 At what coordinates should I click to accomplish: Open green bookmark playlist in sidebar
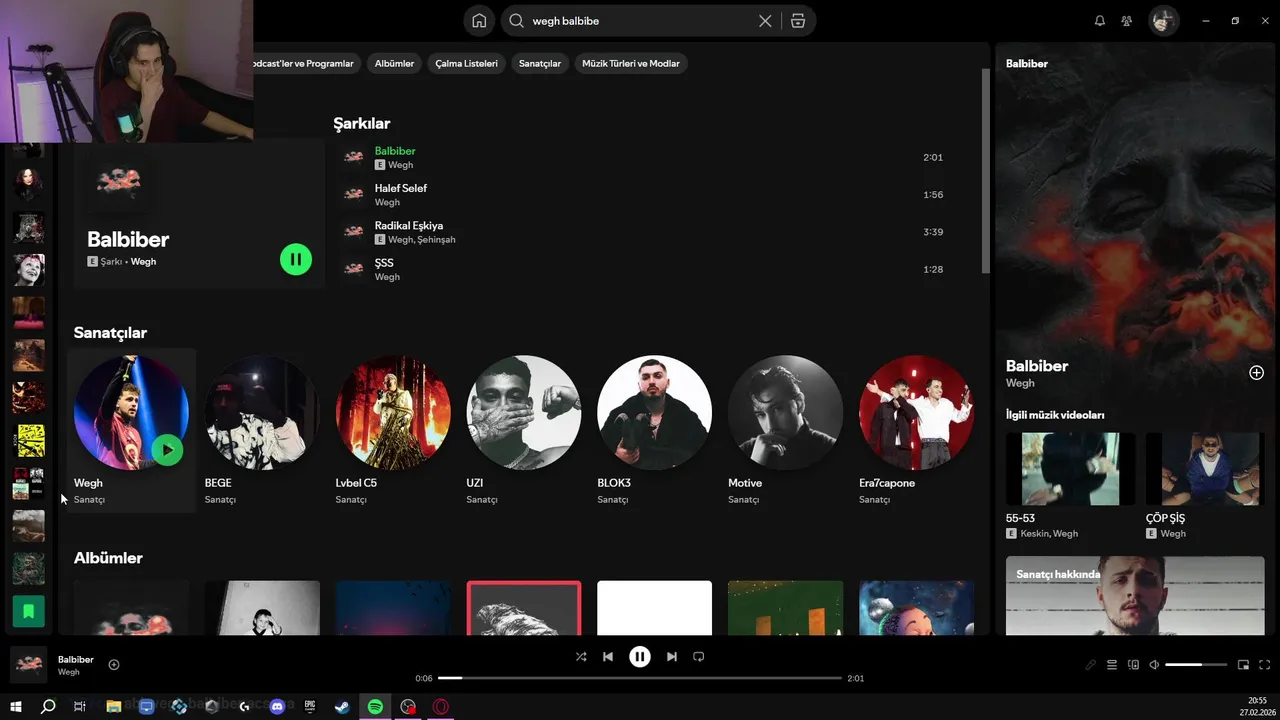[28, 610]
